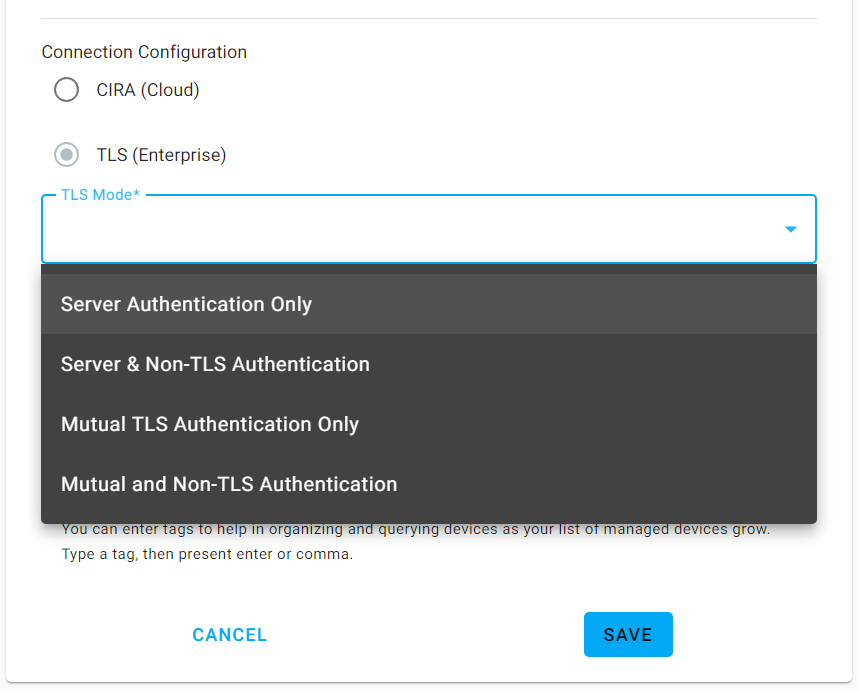This screenshot has width=859, height=691.
Task: Click the highlighted Server Authentication Only row
Action: tap(186, 304)
